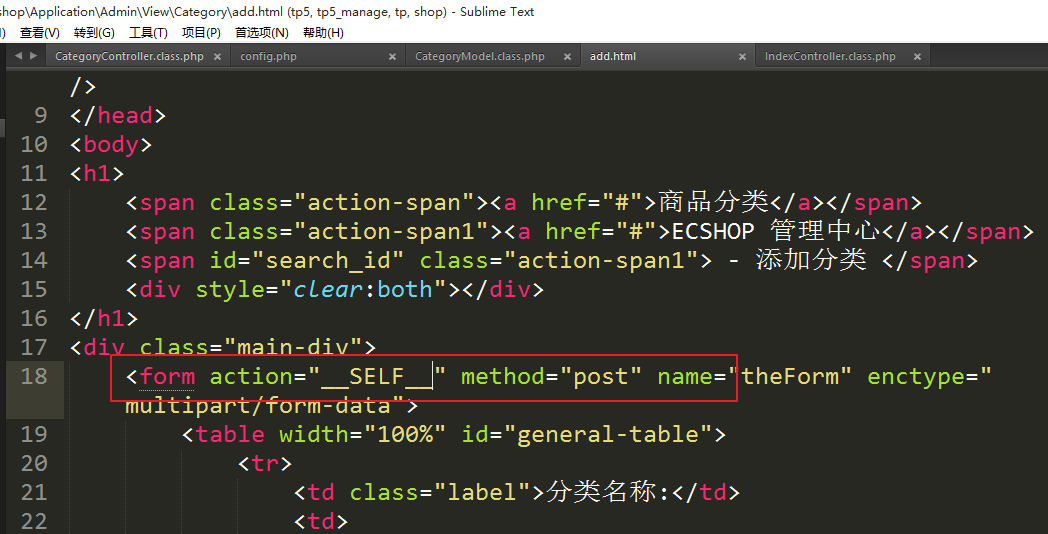This screenshot has height=534, width=1048.
Task: Click the tab scroll left arrow
Action: coord(18,56)
